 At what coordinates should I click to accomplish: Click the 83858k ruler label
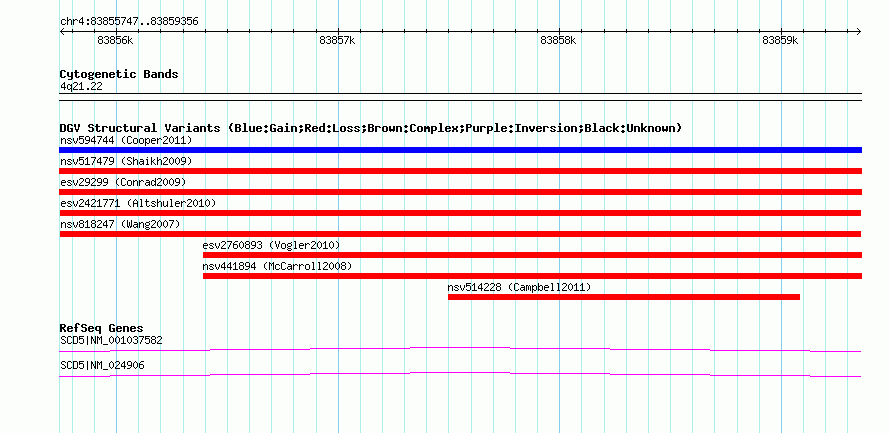point(559,40)
